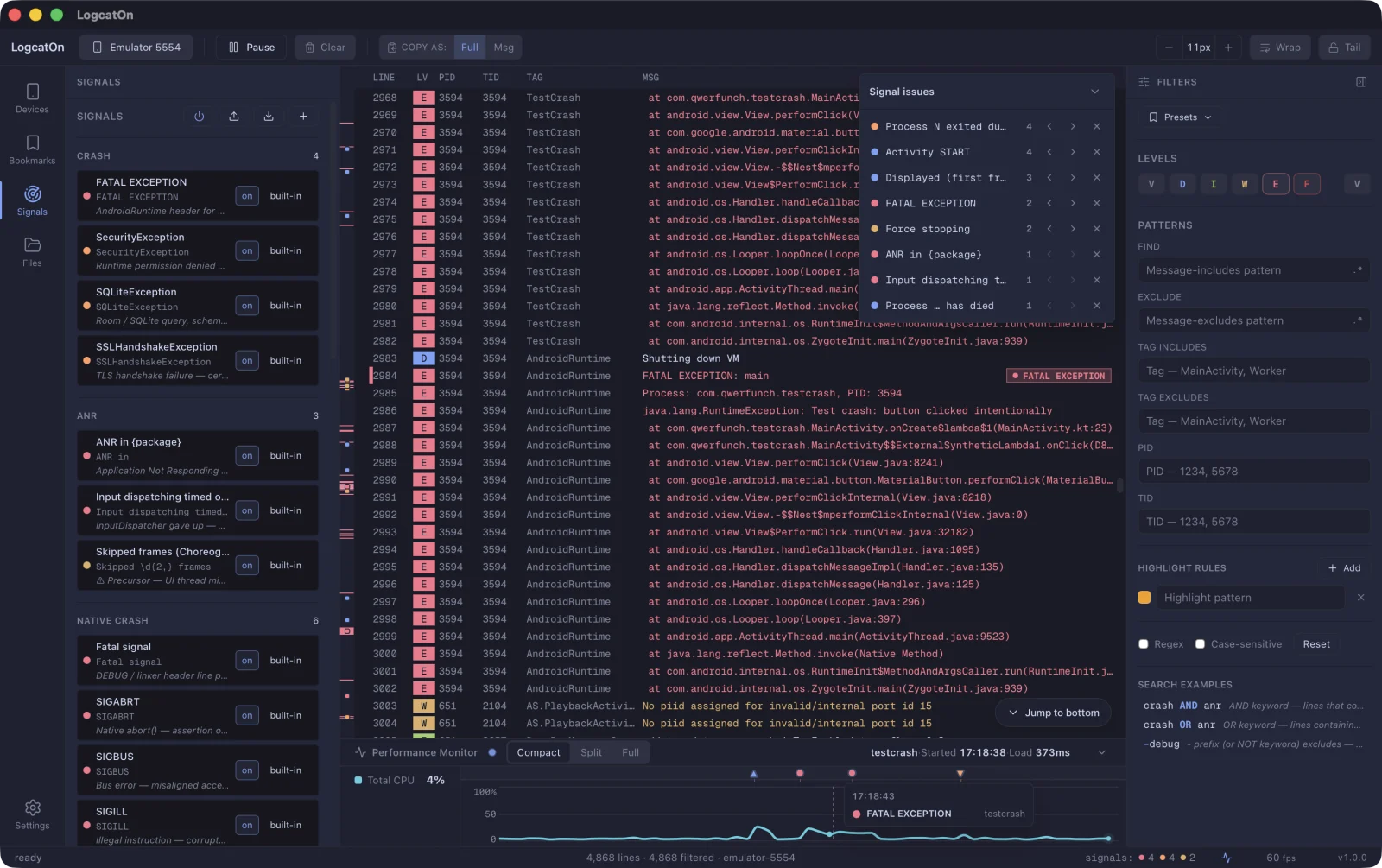
Task: Open Emulator 5554 device selector
Action: [x=136, y=48]
